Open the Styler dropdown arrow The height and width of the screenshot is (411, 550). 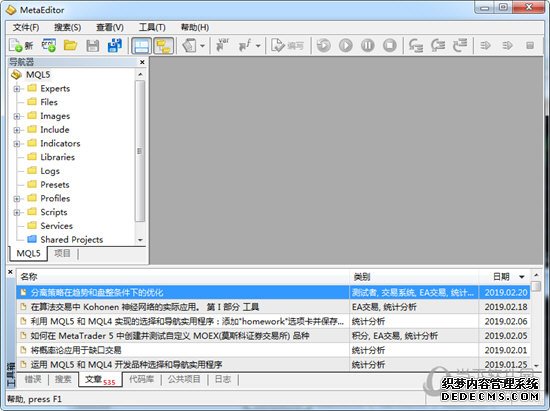tap(202, 46)
